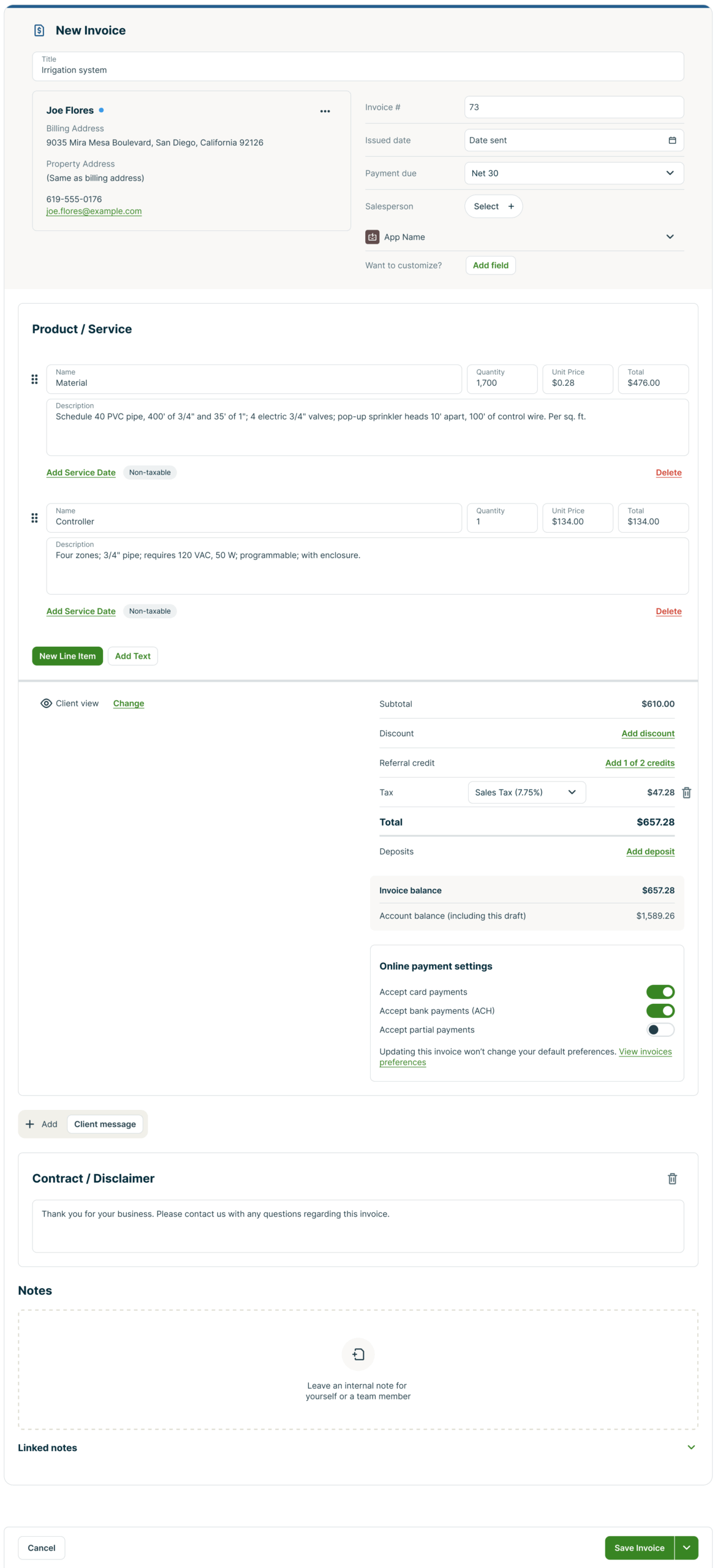Expand the Linked notes section

tap(690, 1447)
